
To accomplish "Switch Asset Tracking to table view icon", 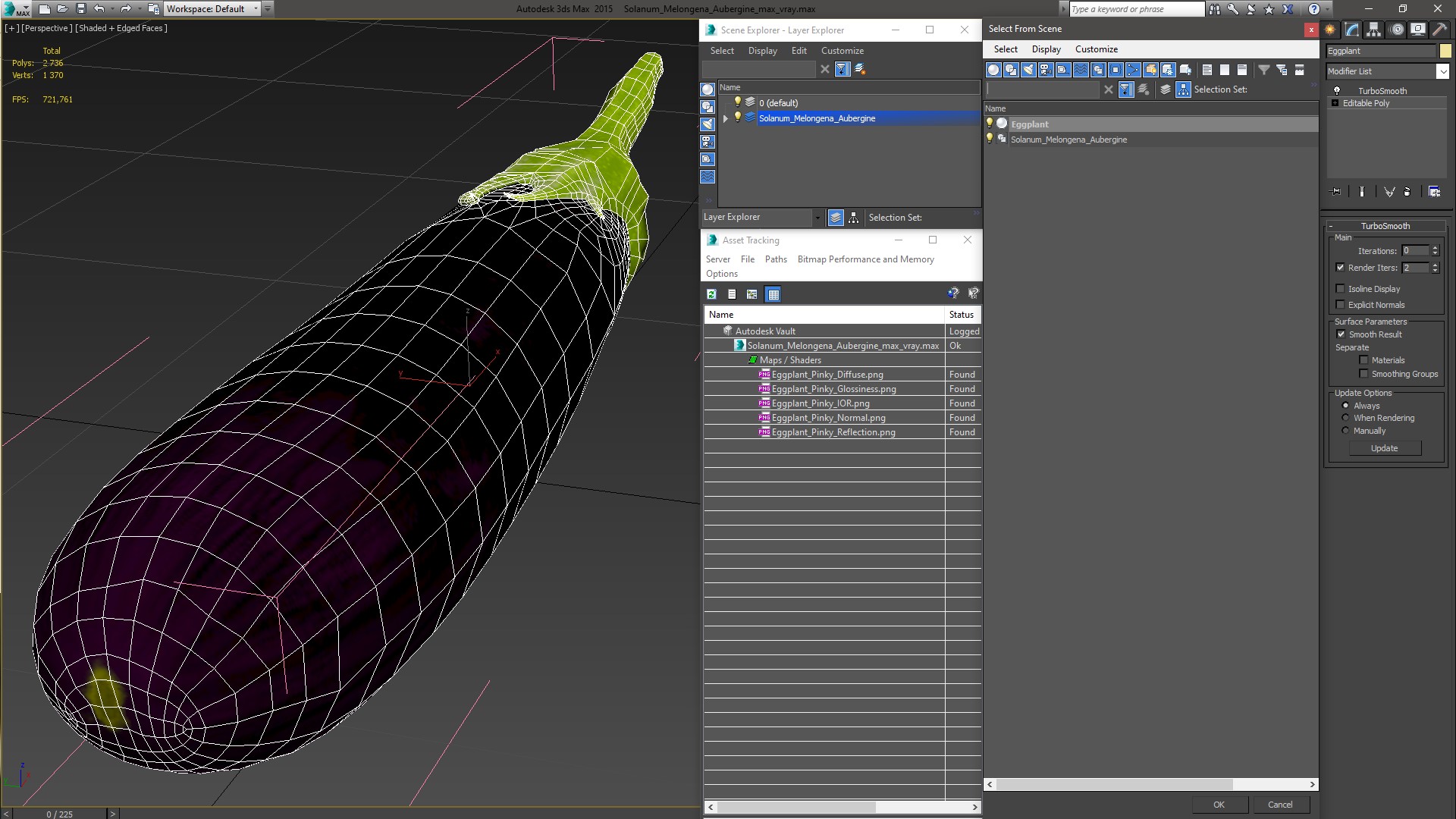I will coord(773,294).
